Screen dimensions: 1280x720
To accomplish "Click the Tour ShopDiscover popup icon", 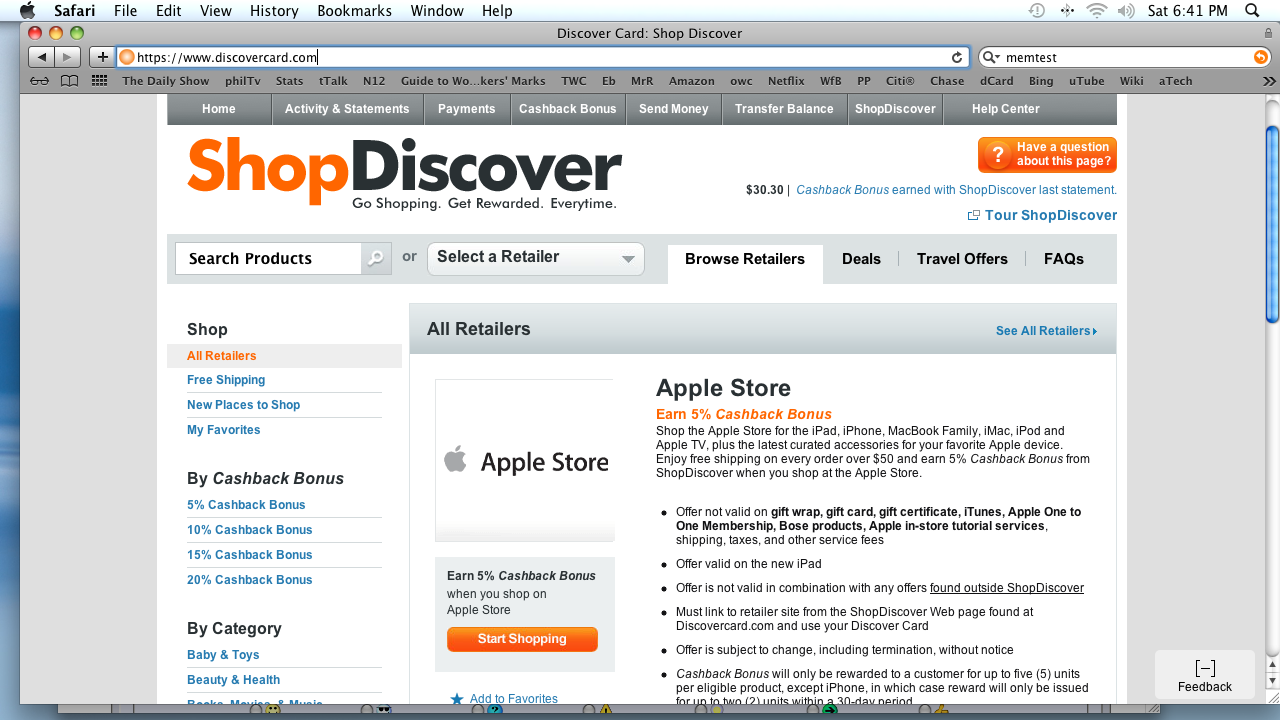I will click(973, 216).
